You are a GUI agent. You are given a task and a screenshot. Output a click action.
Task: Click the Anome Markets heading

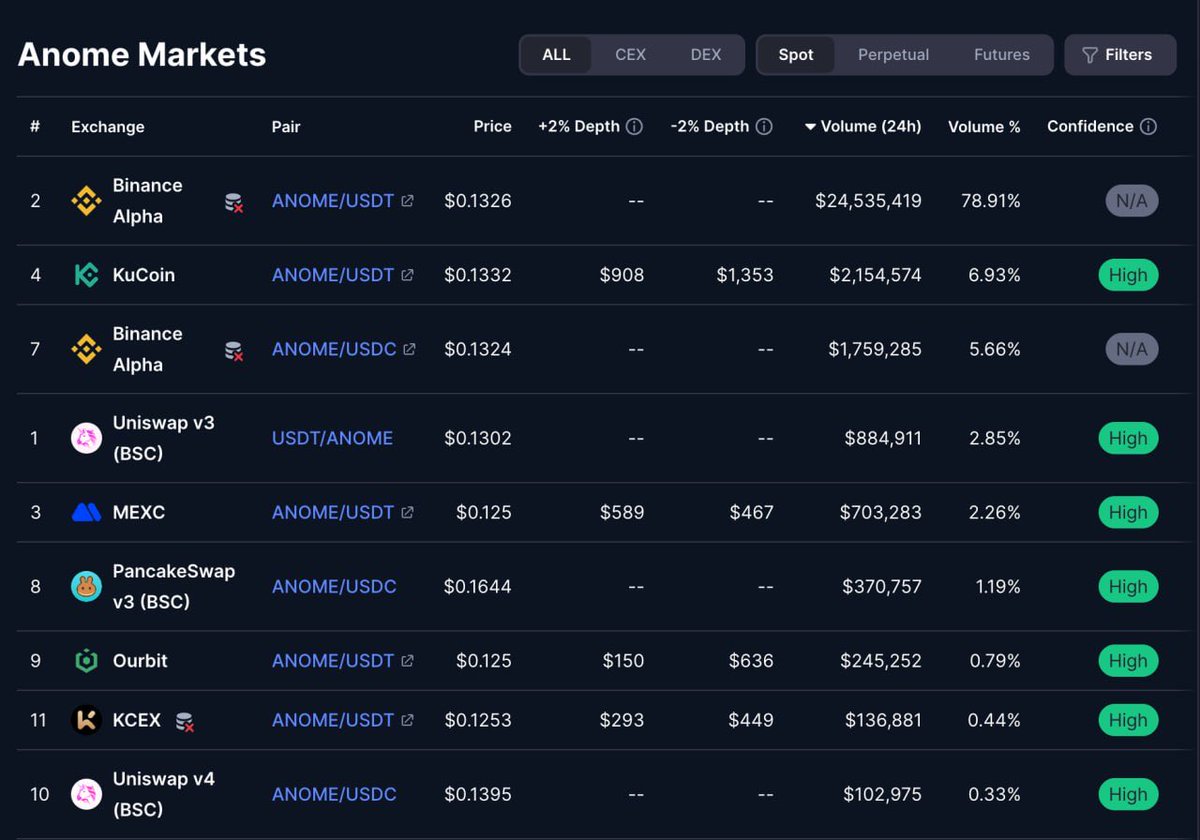pos(142,54)
